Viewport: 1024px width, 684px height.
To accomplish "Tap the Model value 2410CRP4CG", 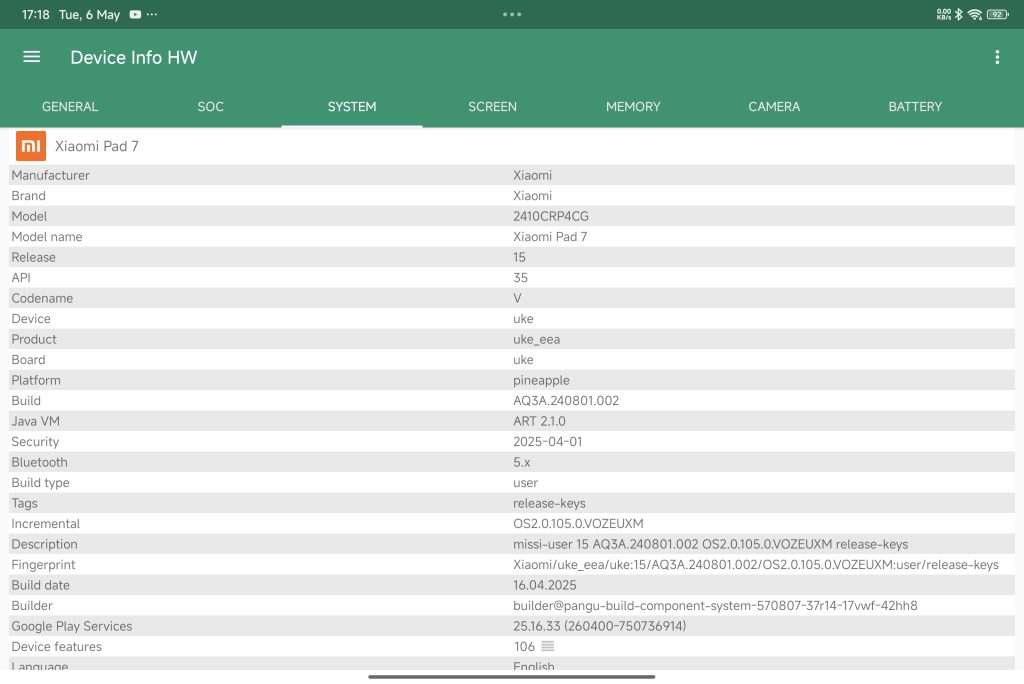I will tap(545, 216).
